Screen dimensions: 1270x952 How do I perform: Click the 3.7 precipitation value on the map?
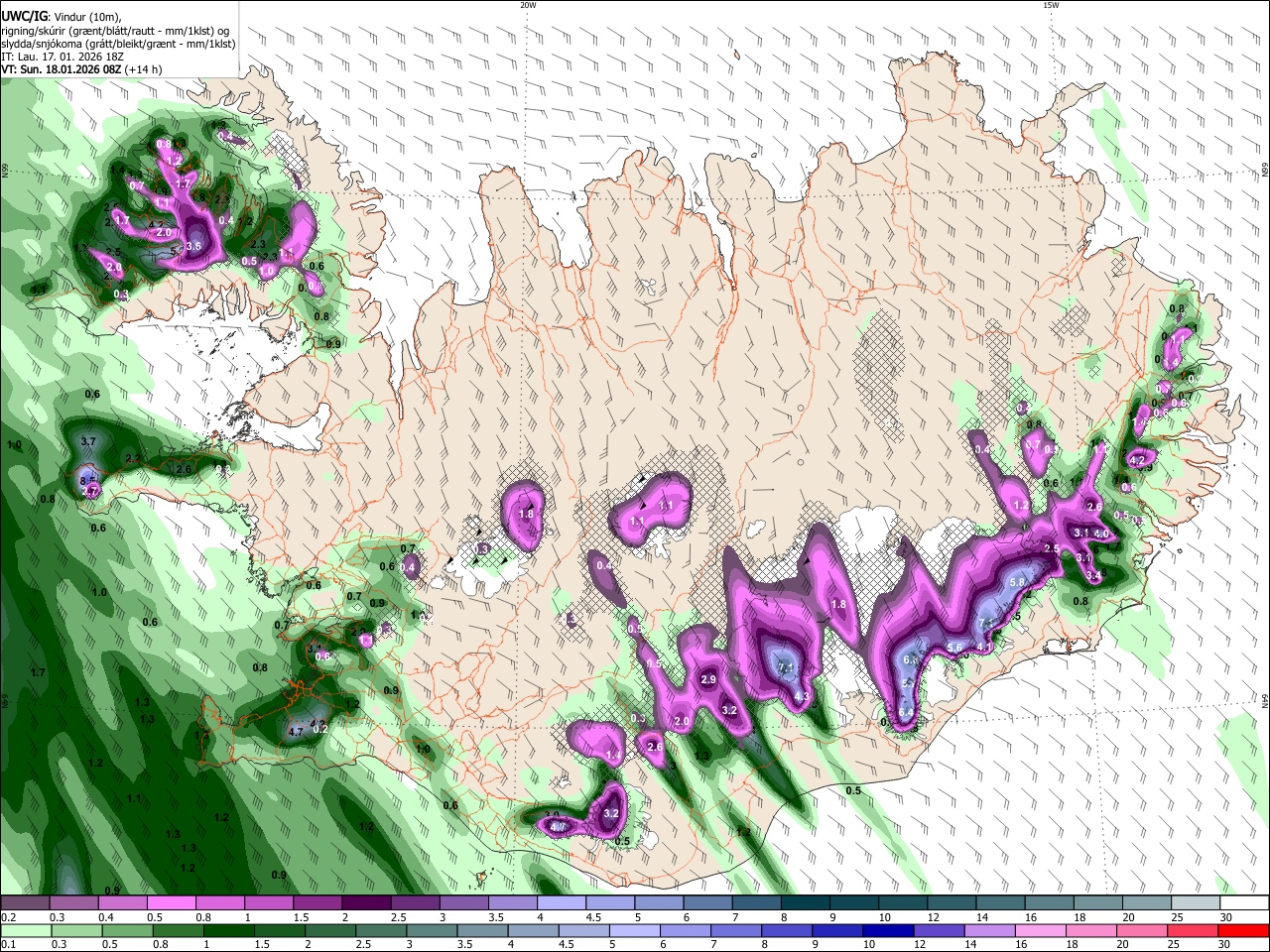(87, 441)
